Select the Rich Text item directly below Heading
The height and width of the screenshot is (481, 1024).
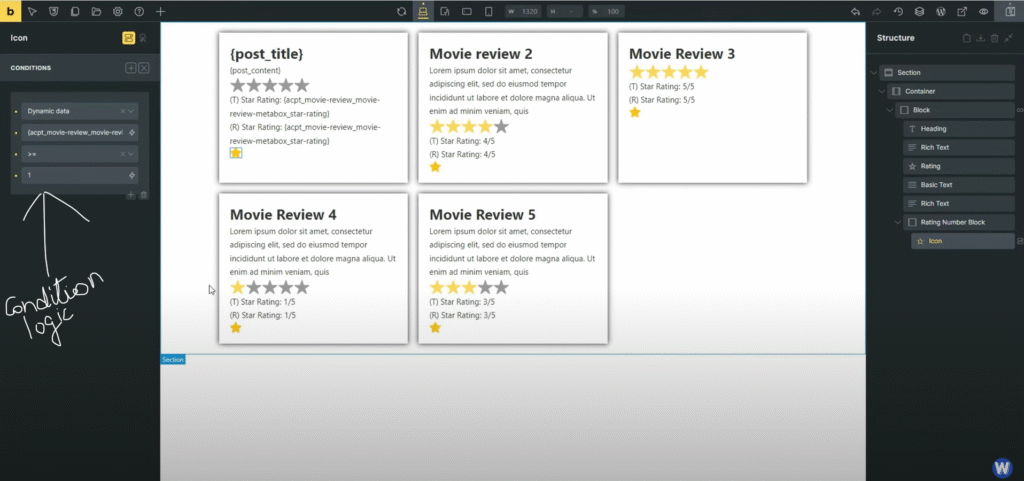pos(959,147)
